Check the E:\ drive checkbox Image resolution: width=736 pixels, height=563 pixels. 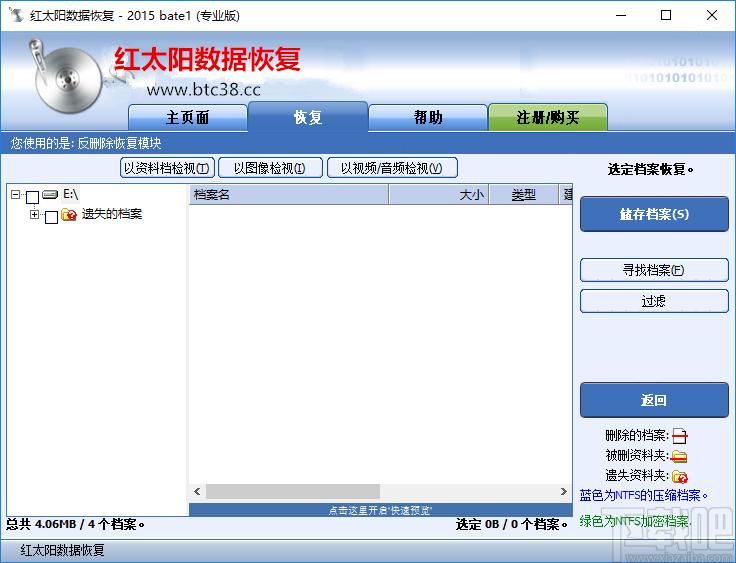[x=32, y=197]
